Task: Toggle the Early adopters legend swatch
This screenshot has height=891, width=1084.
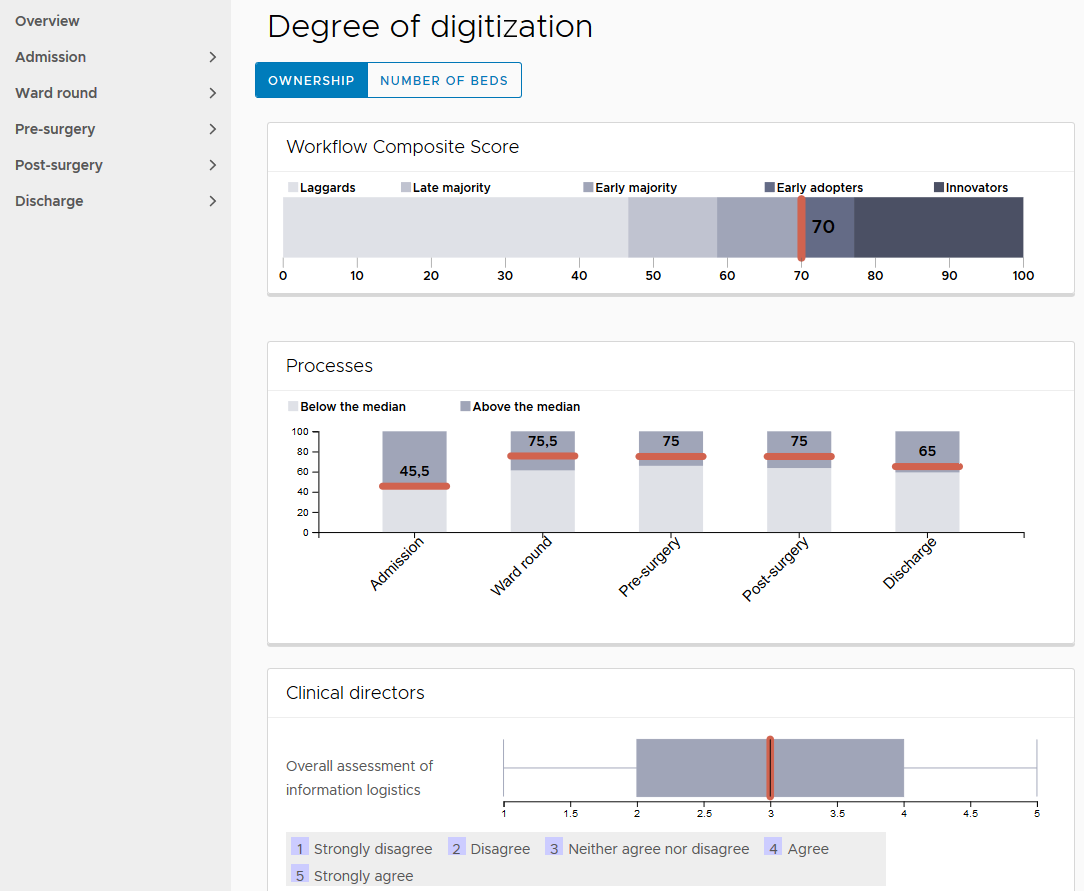Action: [769, 188]
